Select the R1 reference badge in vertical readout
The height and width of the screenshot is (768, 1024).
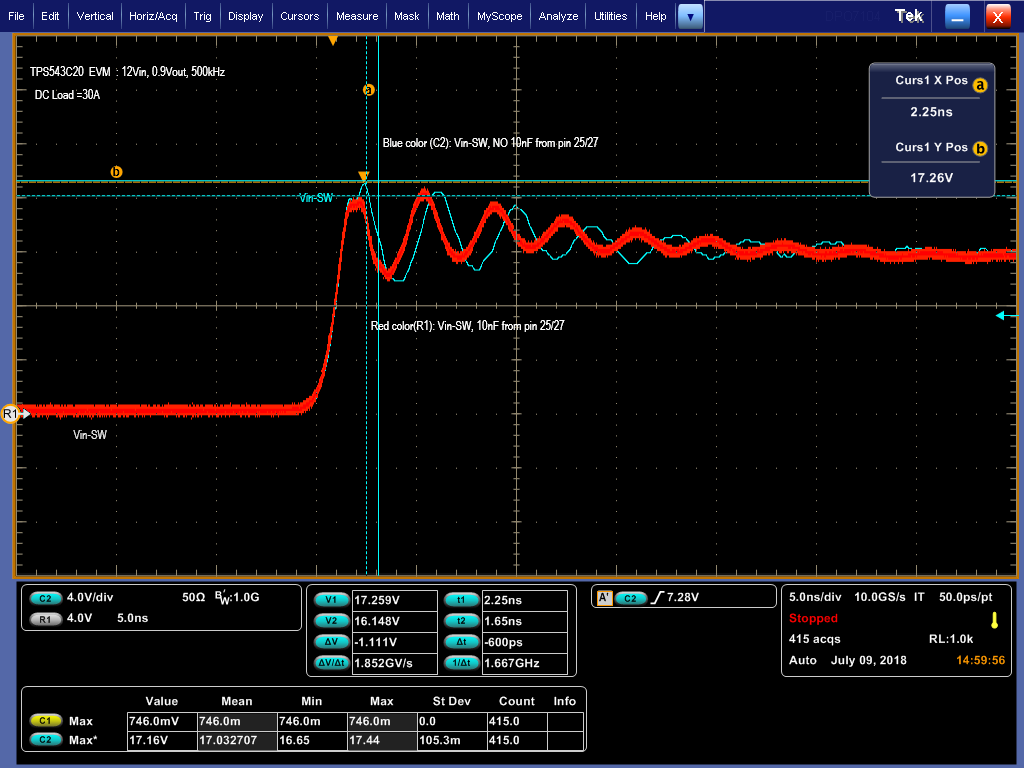point(45,619)
